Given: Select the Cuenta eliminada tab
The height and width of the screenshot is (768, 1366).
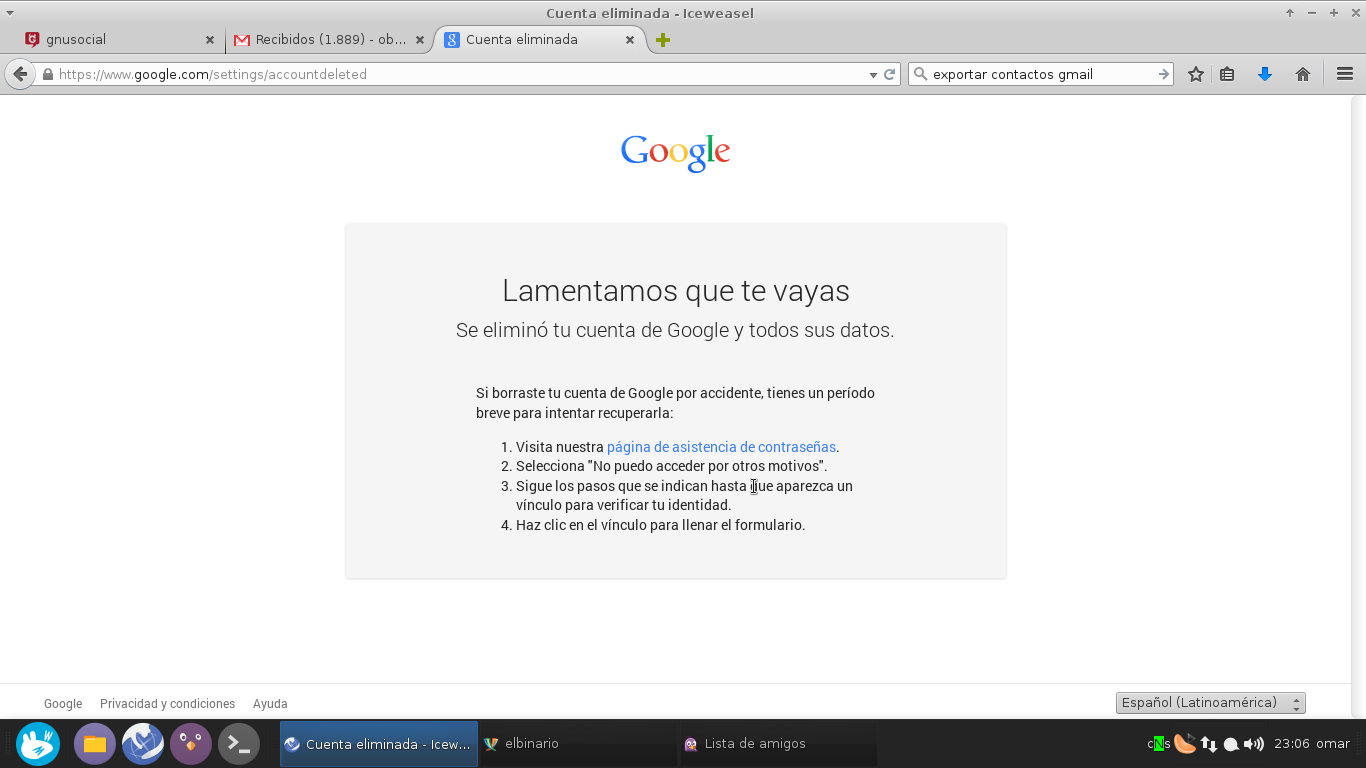Looking at the screenshot, I should tap(540, 40).
